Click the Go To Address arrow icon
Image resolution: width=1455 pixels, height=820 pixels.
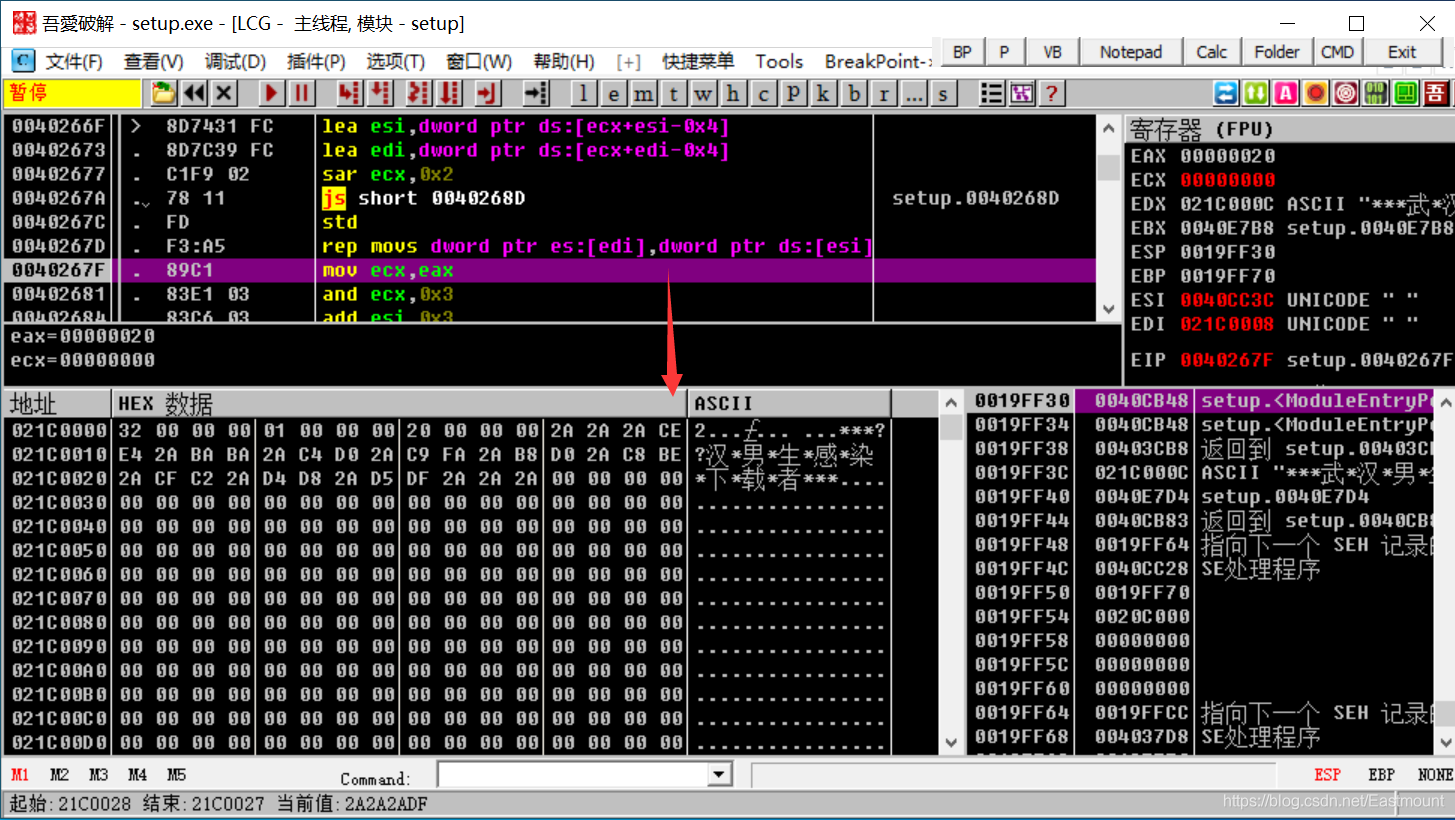(x=536, y=93)
